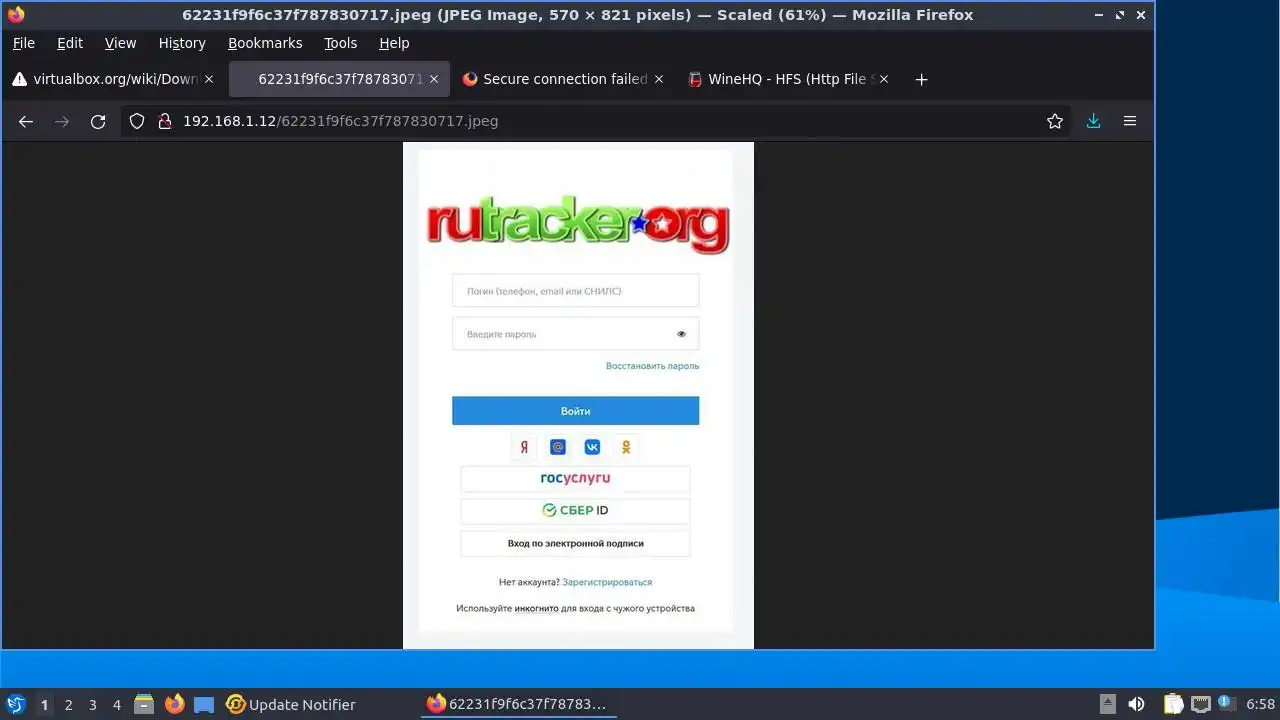Open the taskbar application start menu
The image size is (1280, 720).
pos(15,704)
